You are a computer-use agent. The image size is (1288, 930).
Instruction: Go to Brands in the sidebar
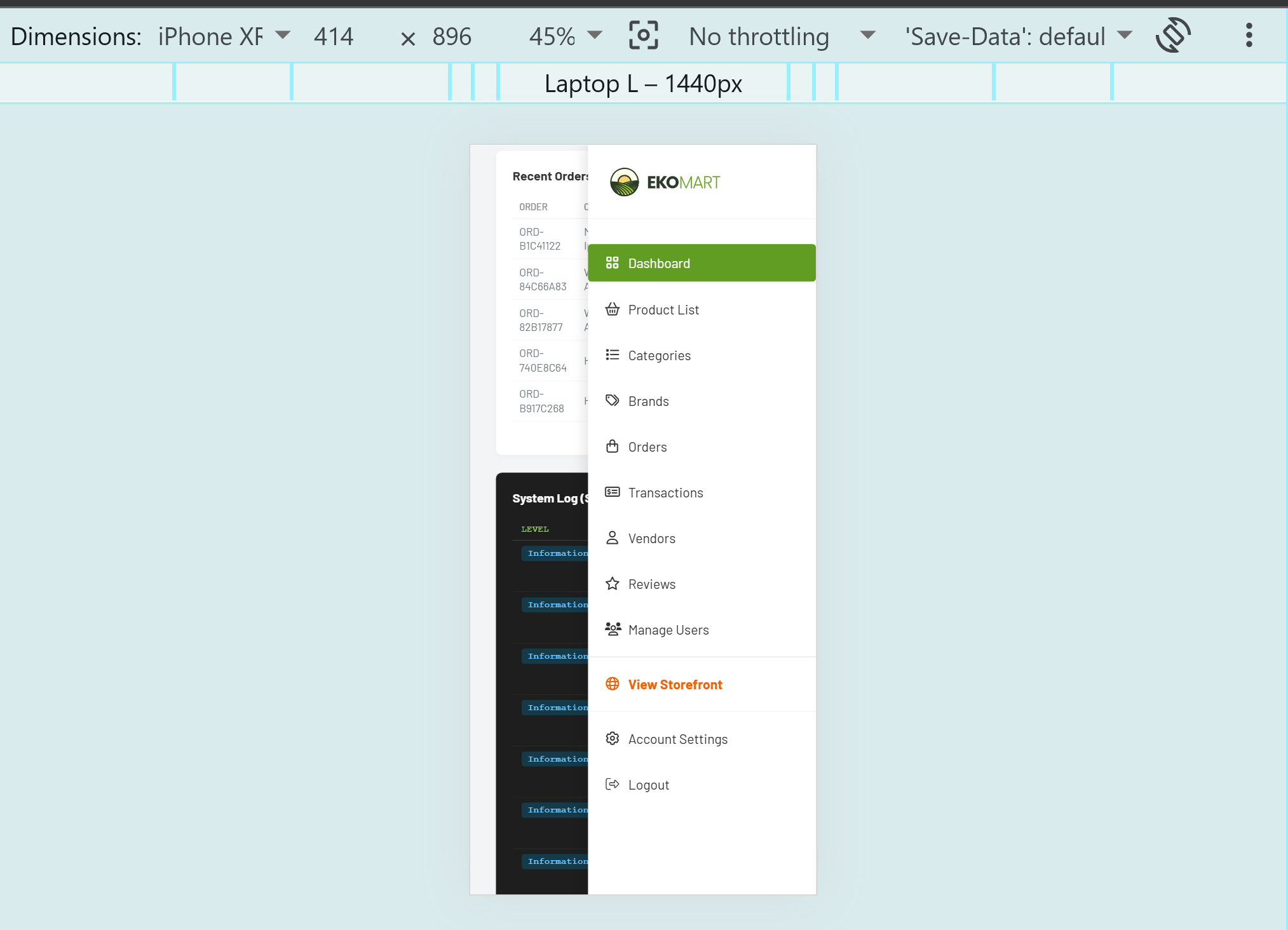[702, 401]
